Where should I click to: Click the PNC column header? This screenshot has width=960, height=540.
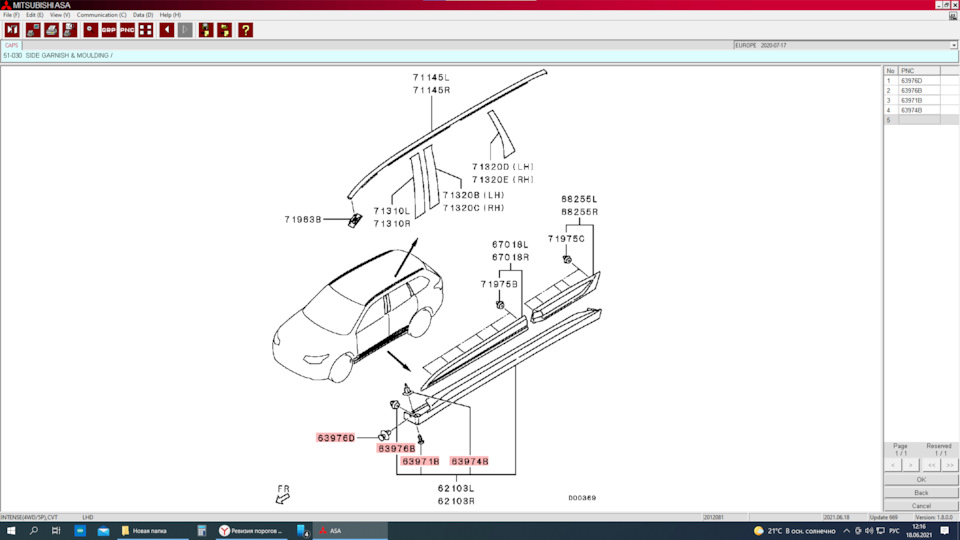pos(918,71)
